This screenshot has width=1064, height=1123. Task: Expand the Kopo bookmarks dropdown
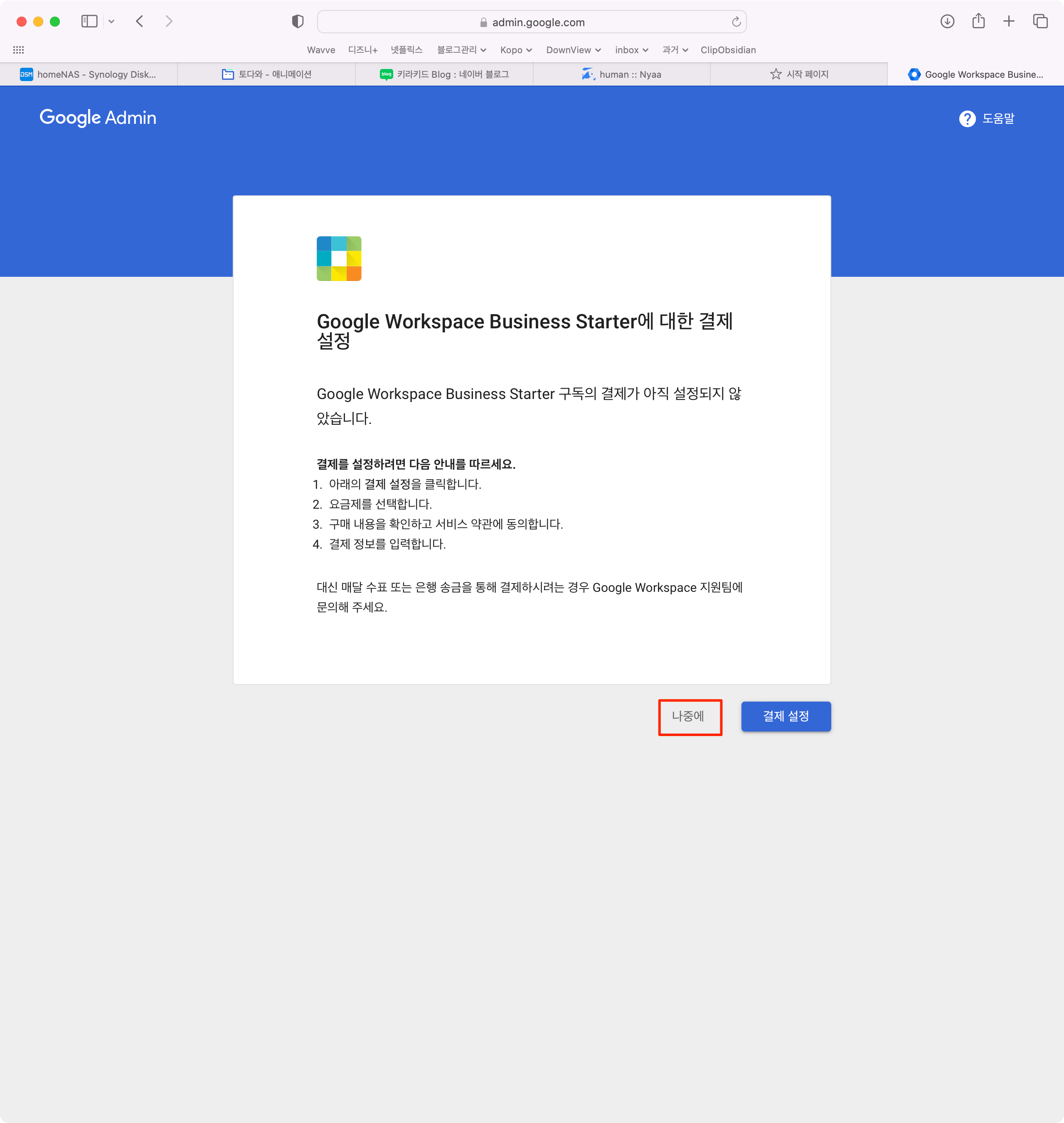[x=515, y=50]
